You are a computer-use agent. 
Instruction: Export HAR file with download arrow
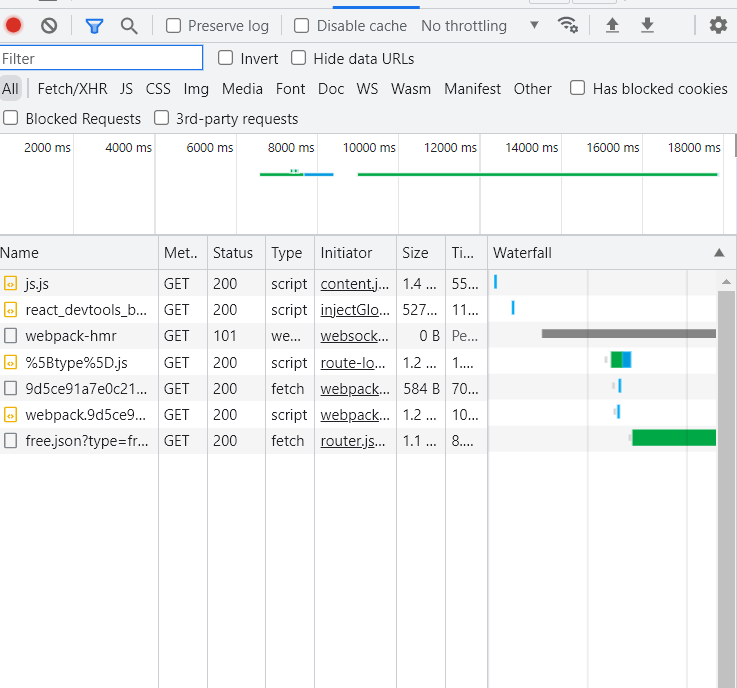(x=647, y=25)
